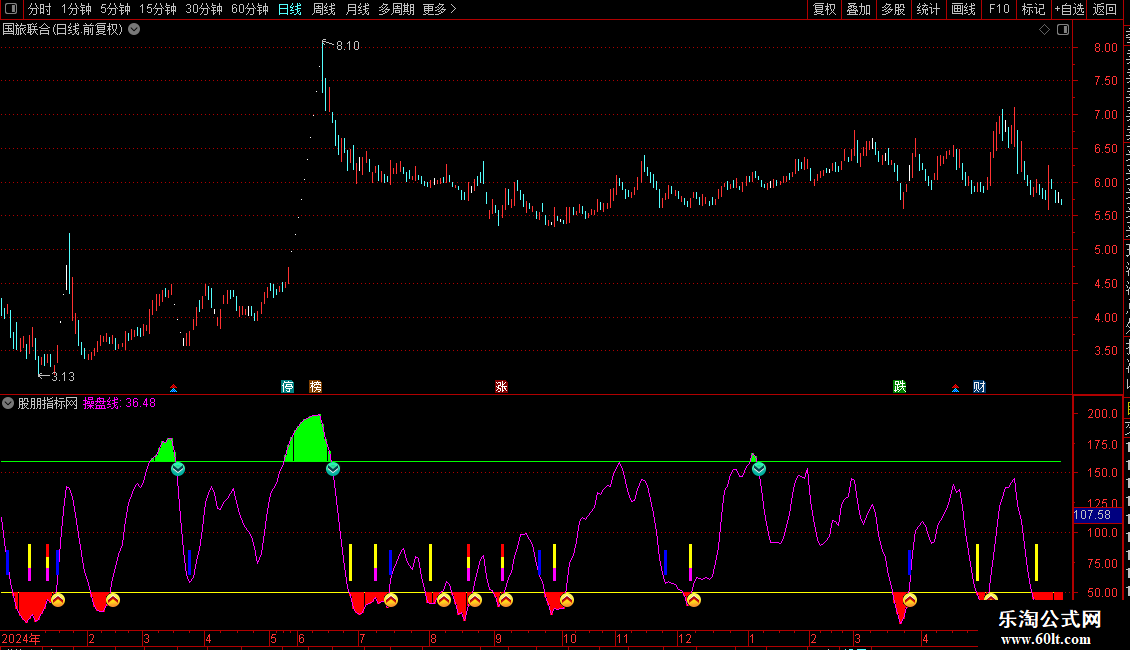Click the month 6 marker on date axis
1130x650 pixels.
301,638
